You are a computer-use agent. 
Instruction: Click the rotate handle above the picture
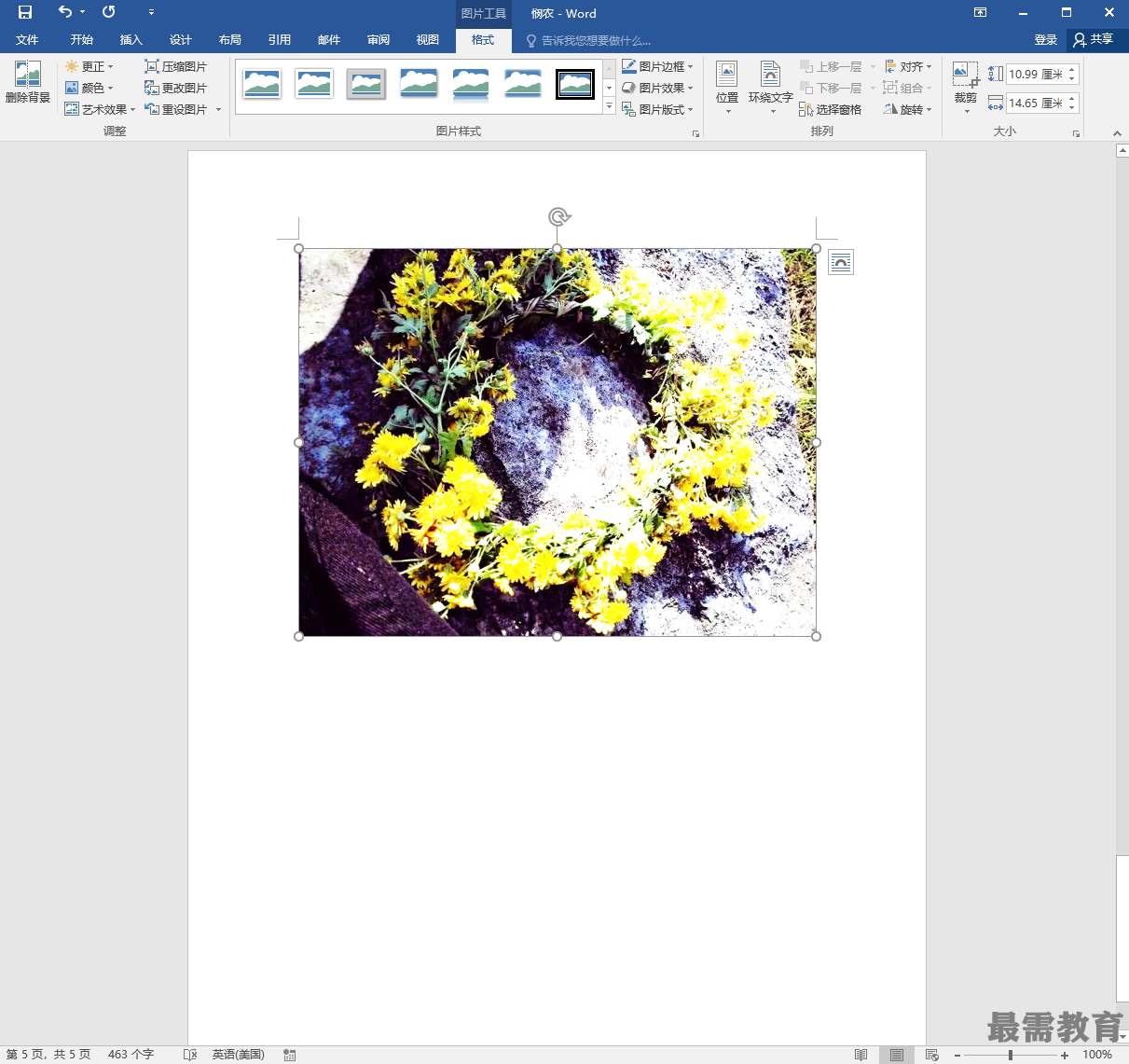[558, 217]
